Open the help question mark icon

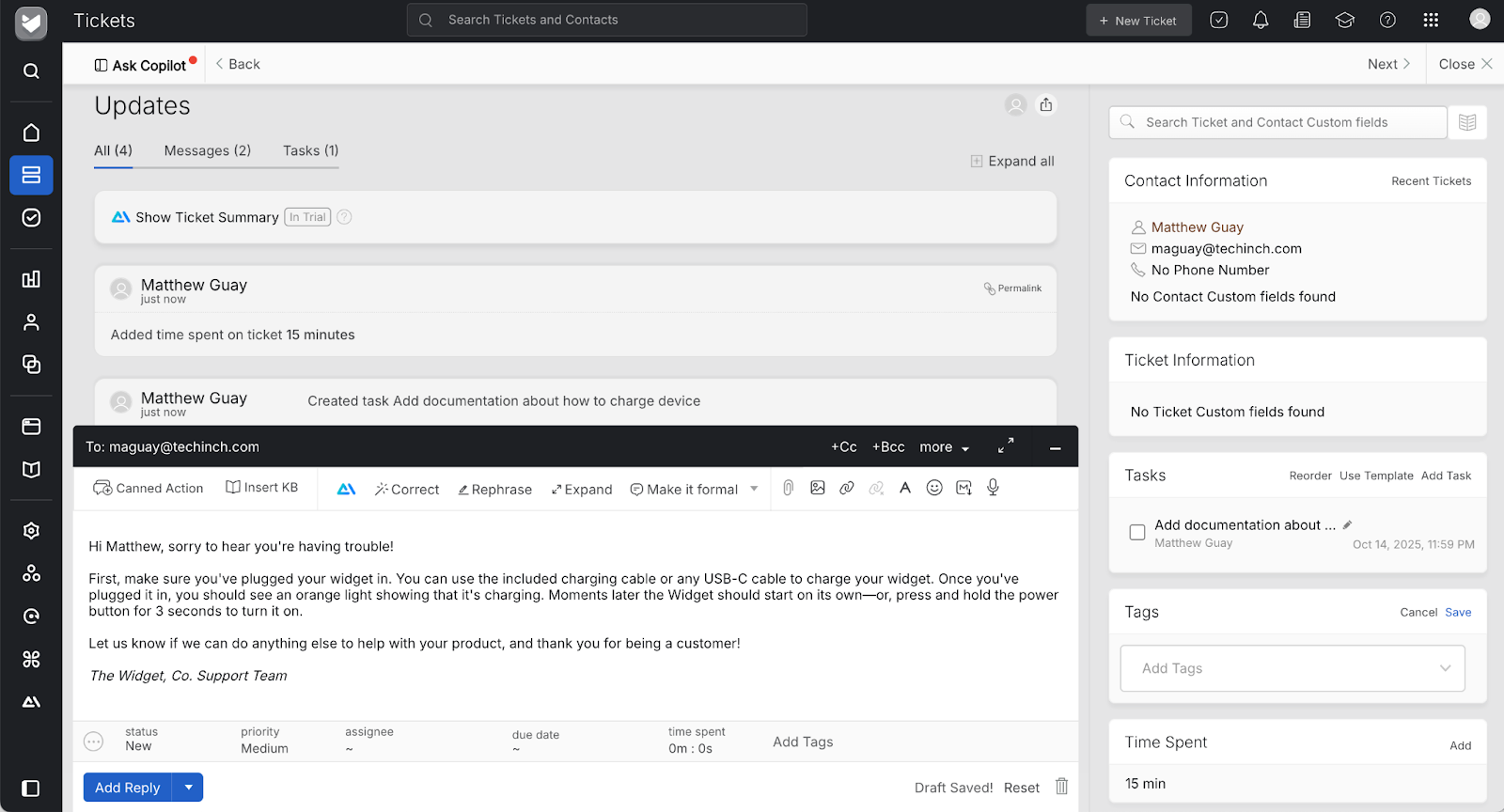pyautogui.click(x=1387, y=20)
